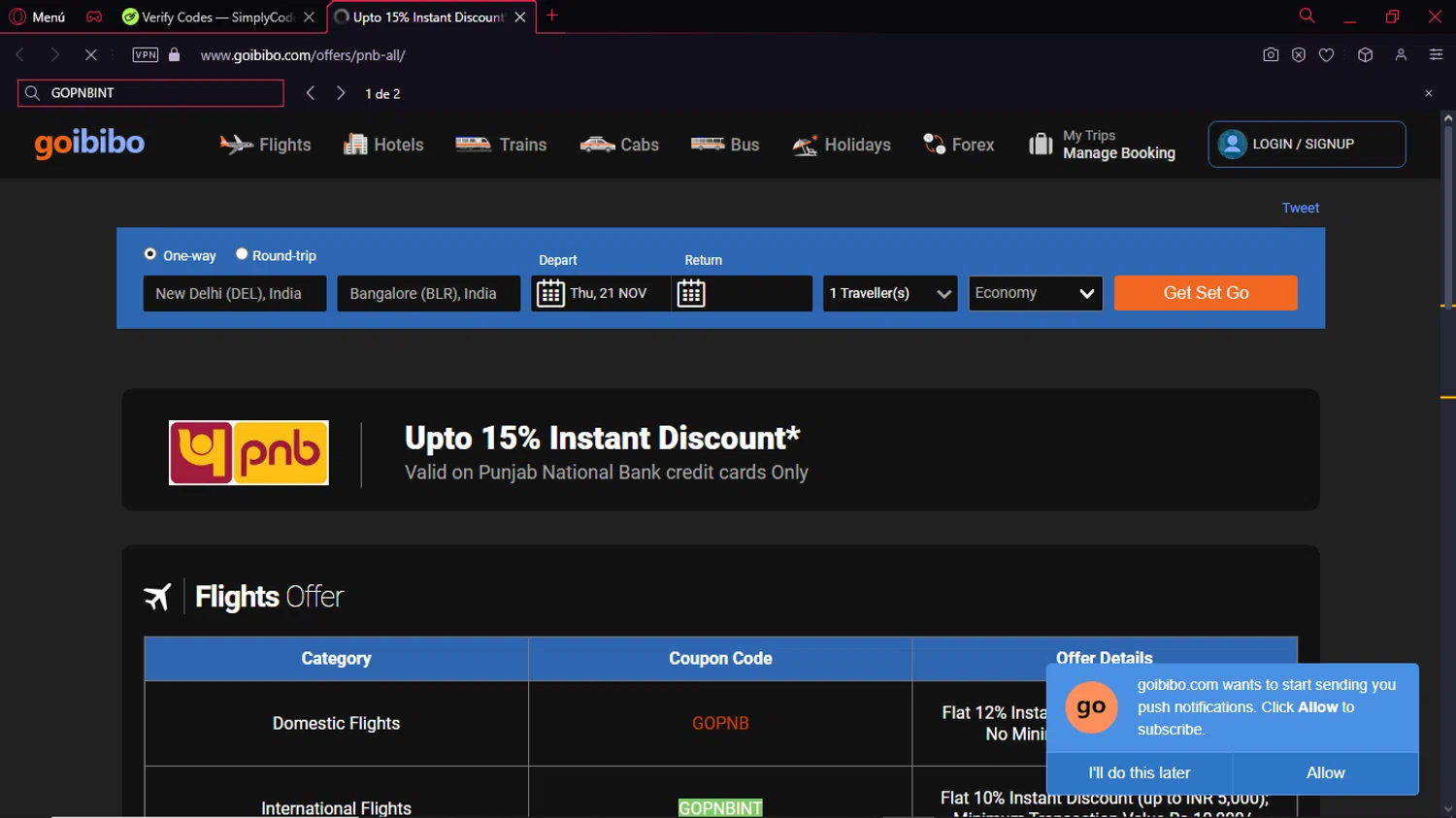The height and width of the screenshot is (818, 1456).
Task: Open the browser profile account icon
Action: (x=1401, y=55)
